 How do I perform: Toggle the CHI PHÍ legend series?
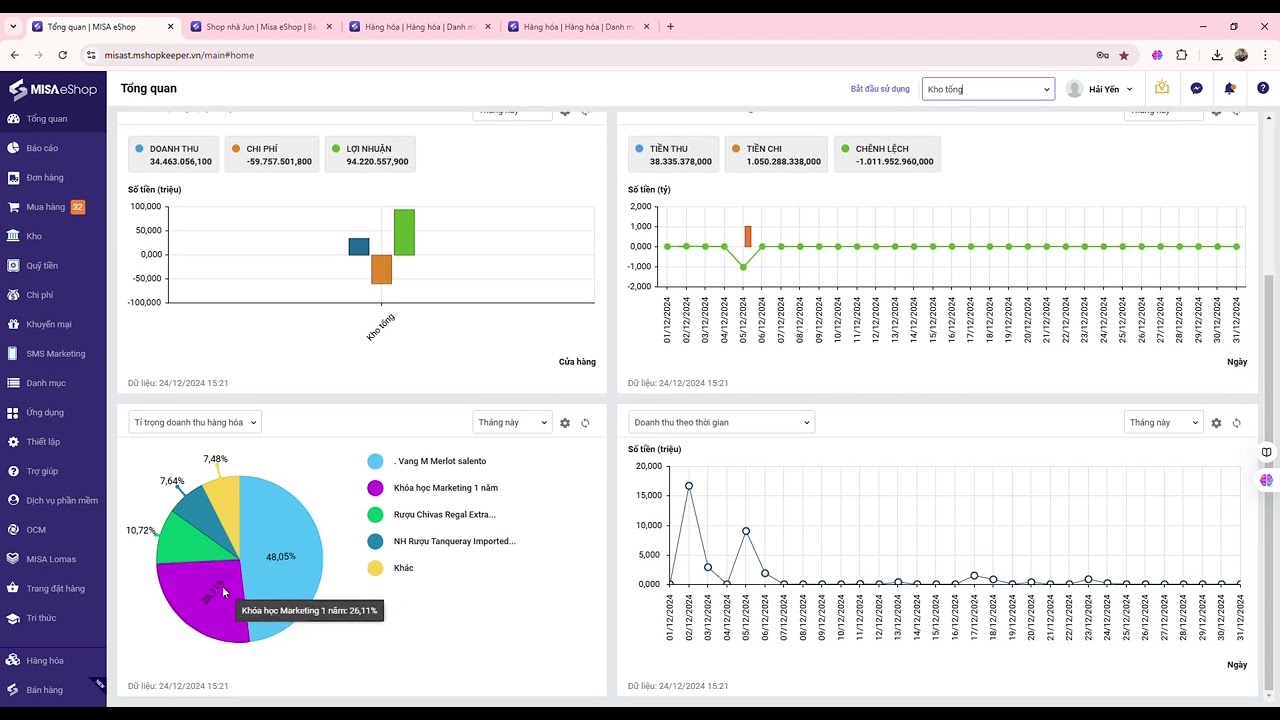(x=272, y=155)
